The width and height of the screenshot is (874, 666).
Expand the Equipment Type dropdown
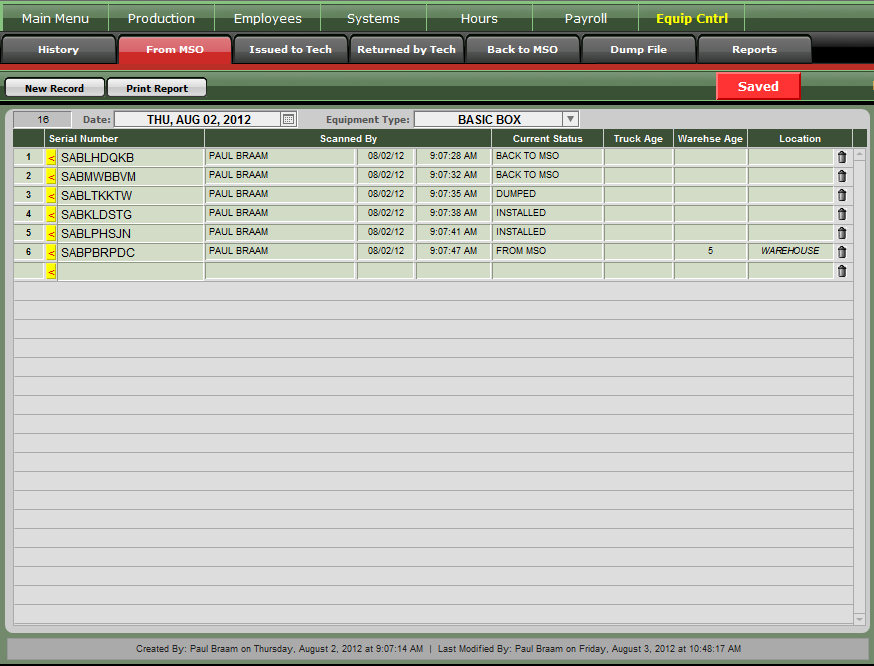tap(570, 119)
